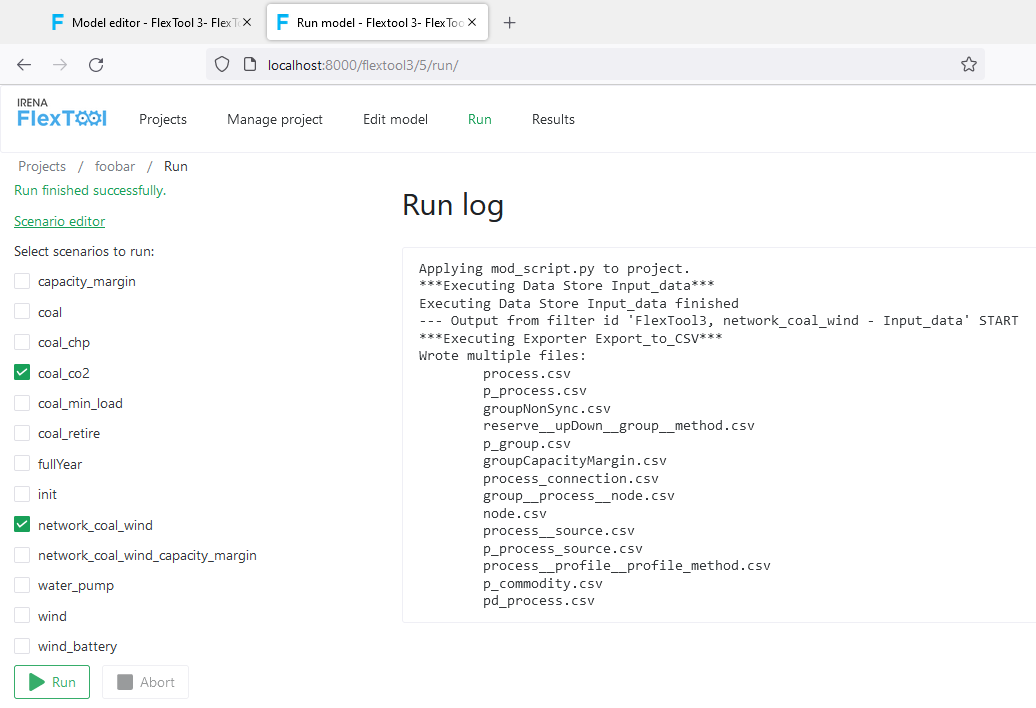Deselect the network_coal_wind scenario
The height and width of the screenshot is (708, 1036).
(x=22, y=525)
